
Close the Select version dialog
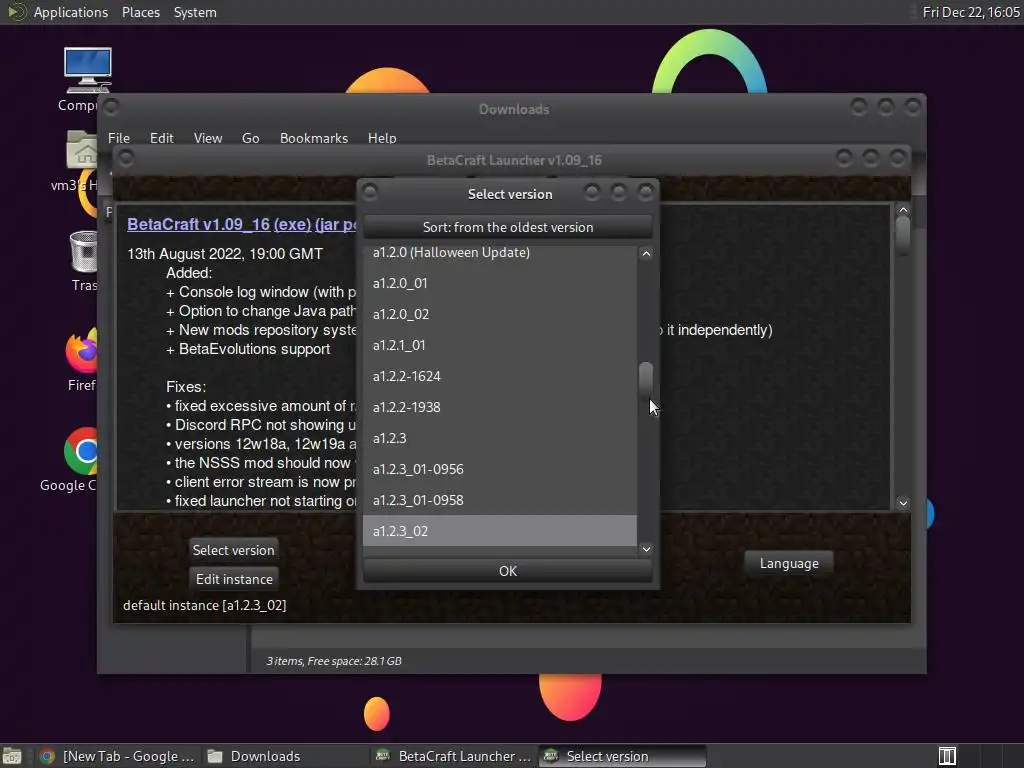(645, 192)
